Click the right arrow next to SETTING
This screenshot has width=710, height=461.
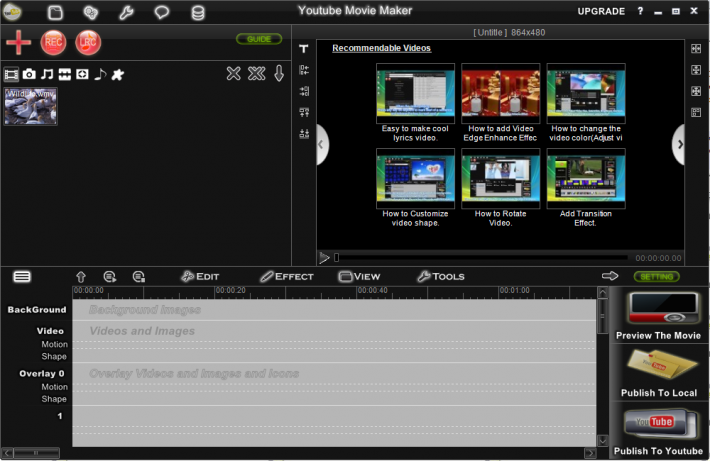tap(610, 276)
